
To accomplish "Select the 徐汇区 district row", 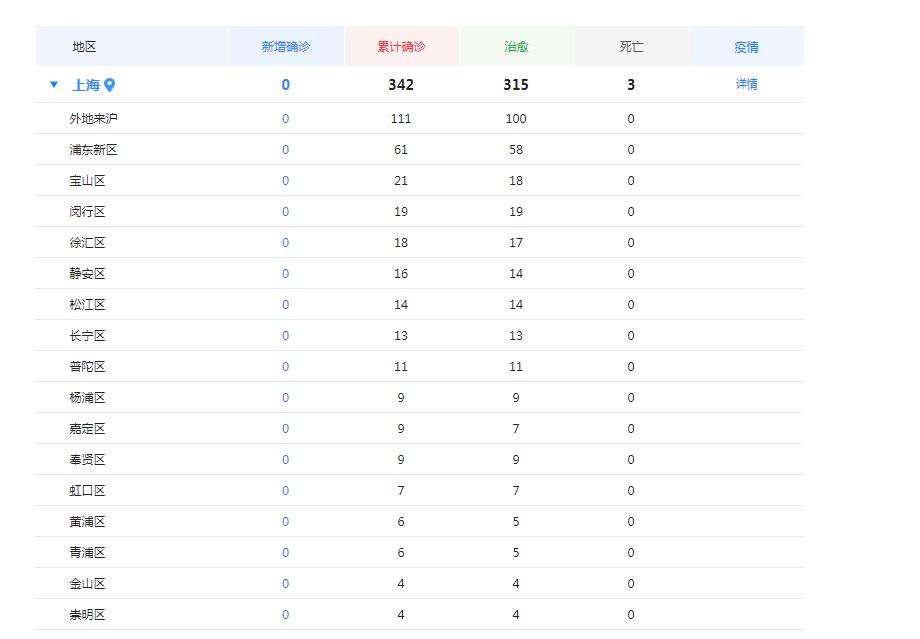I will (x=87, y=243).
